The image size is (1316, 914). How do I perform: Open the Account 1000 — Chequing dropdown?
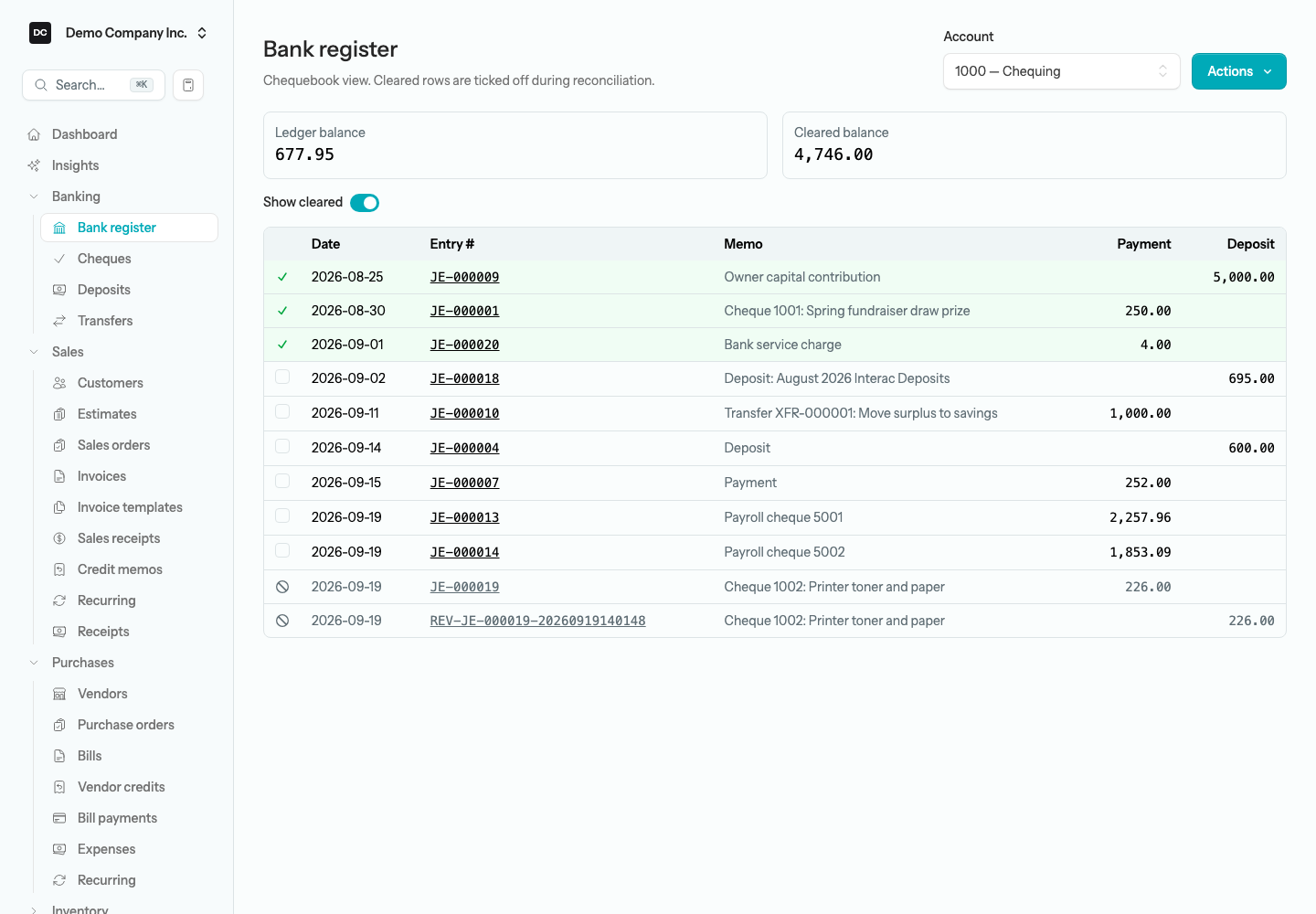[1062, 71]
